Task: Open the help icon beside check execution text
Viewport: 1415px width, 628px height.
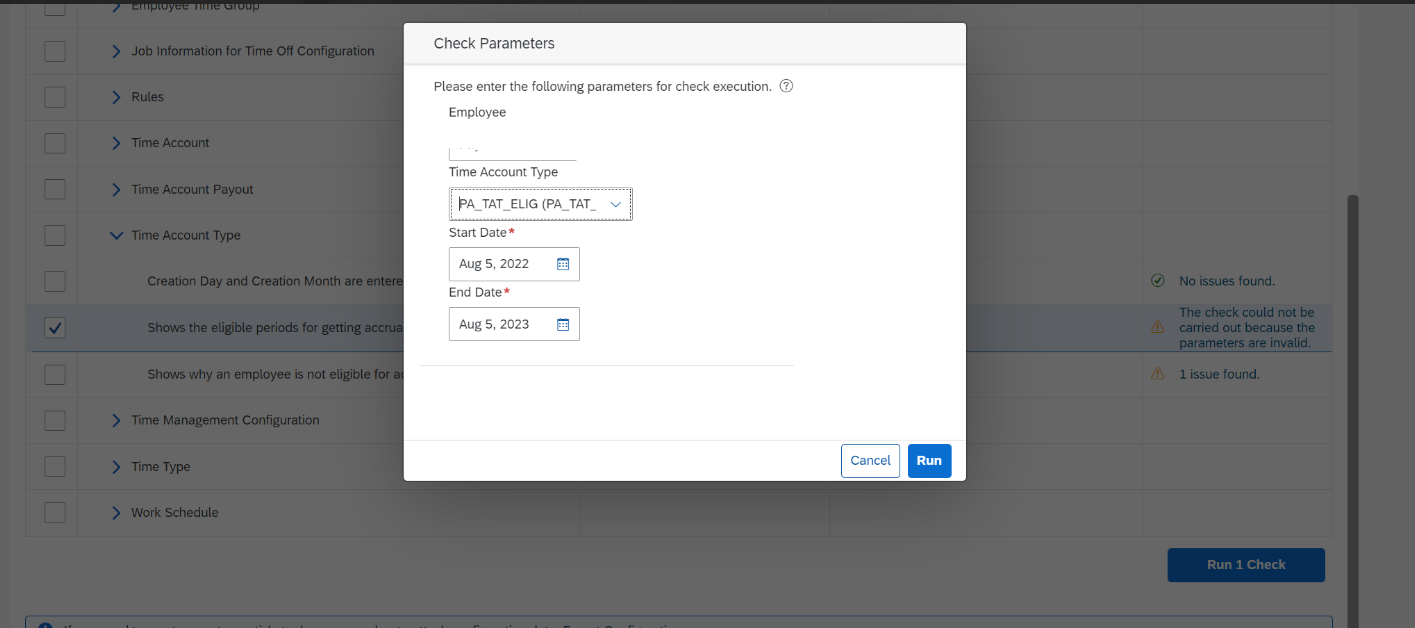Action: coord(786,86)
